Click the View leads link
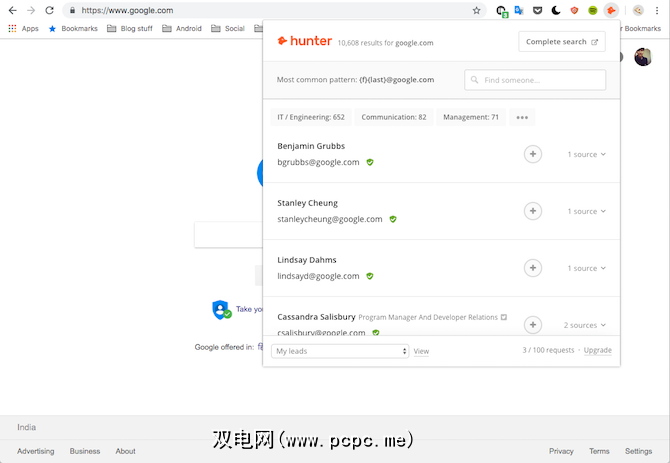 421,351
